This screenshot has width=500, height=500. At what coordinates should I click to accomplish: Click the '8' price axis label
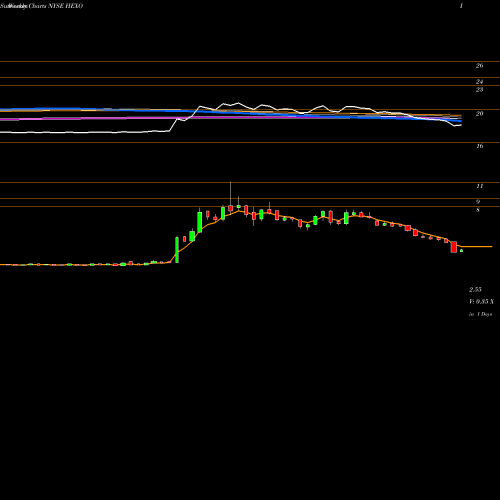478,210
